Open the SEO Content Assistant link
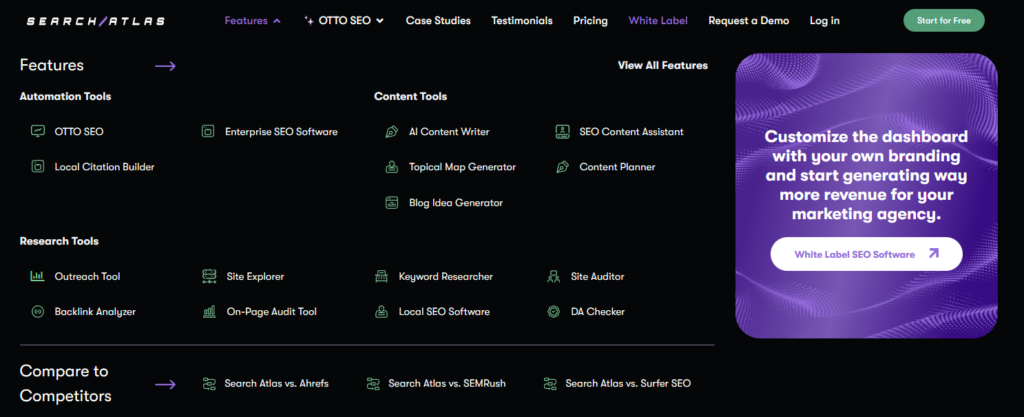Viewport: 1024px width, 417px height. click(632, 131)
